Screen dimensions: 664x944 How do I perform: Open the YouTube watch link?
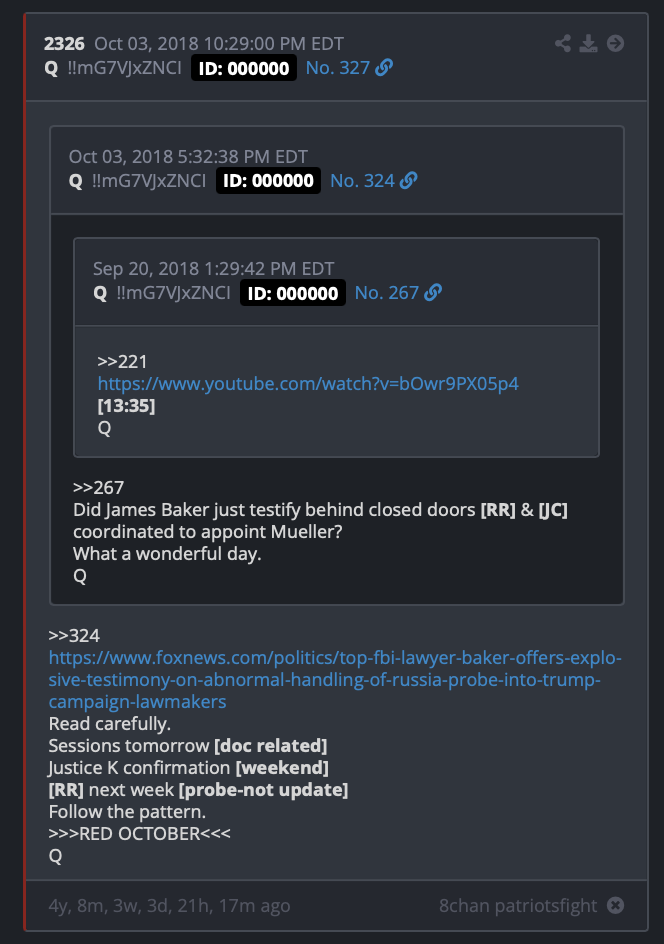pyautogui.click(x=308, y=384)
